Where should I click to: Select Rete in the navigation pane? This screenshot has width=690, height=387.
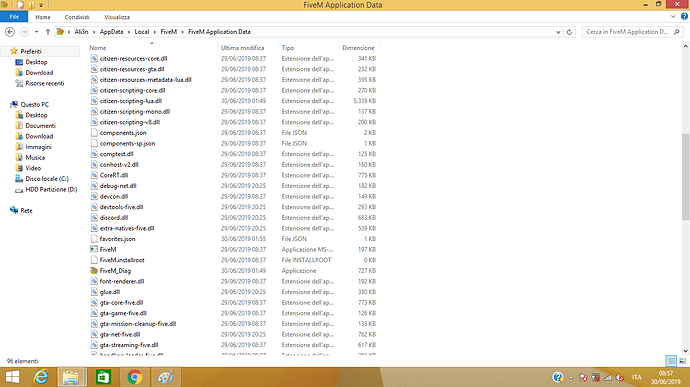pos(26,210)
